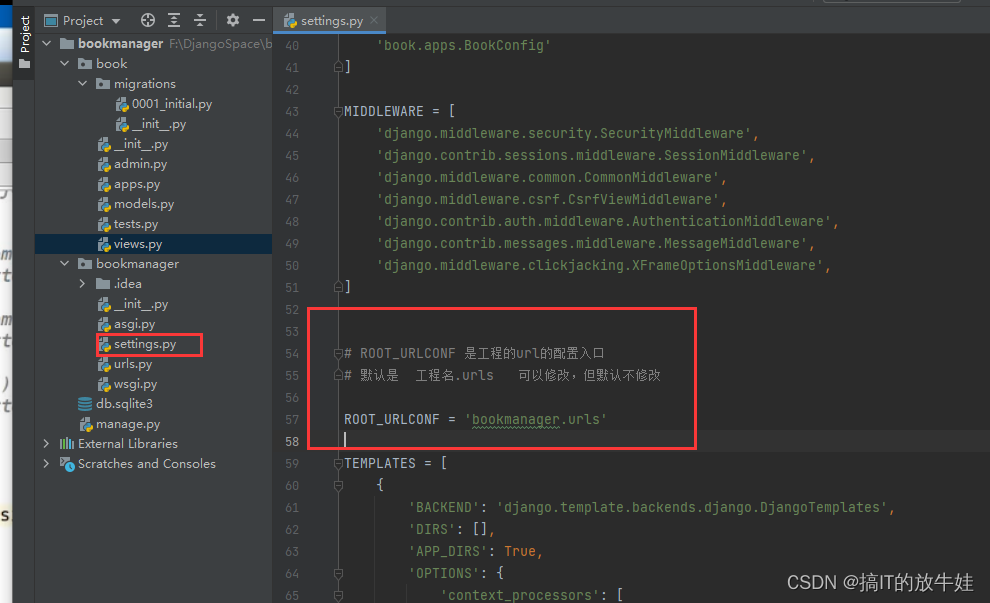Click the book folder icon
This screenshot has width=990, height=603.
85,64
